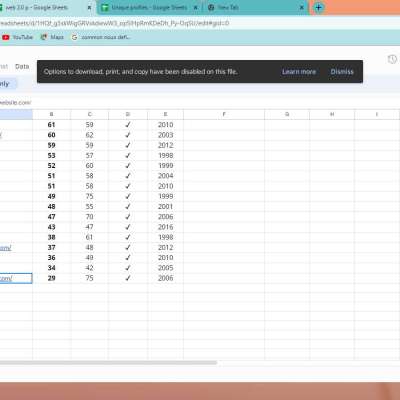
Task: Open the YouTube bookmark
Action: click(x=18, y=37)
